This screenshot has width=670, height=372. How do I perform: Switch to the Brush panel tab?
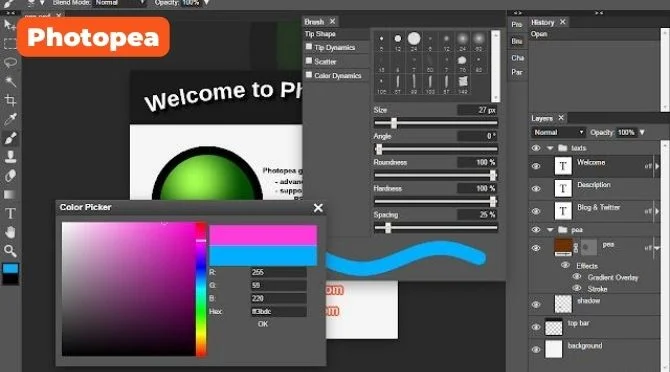click(x=314, y=21)
